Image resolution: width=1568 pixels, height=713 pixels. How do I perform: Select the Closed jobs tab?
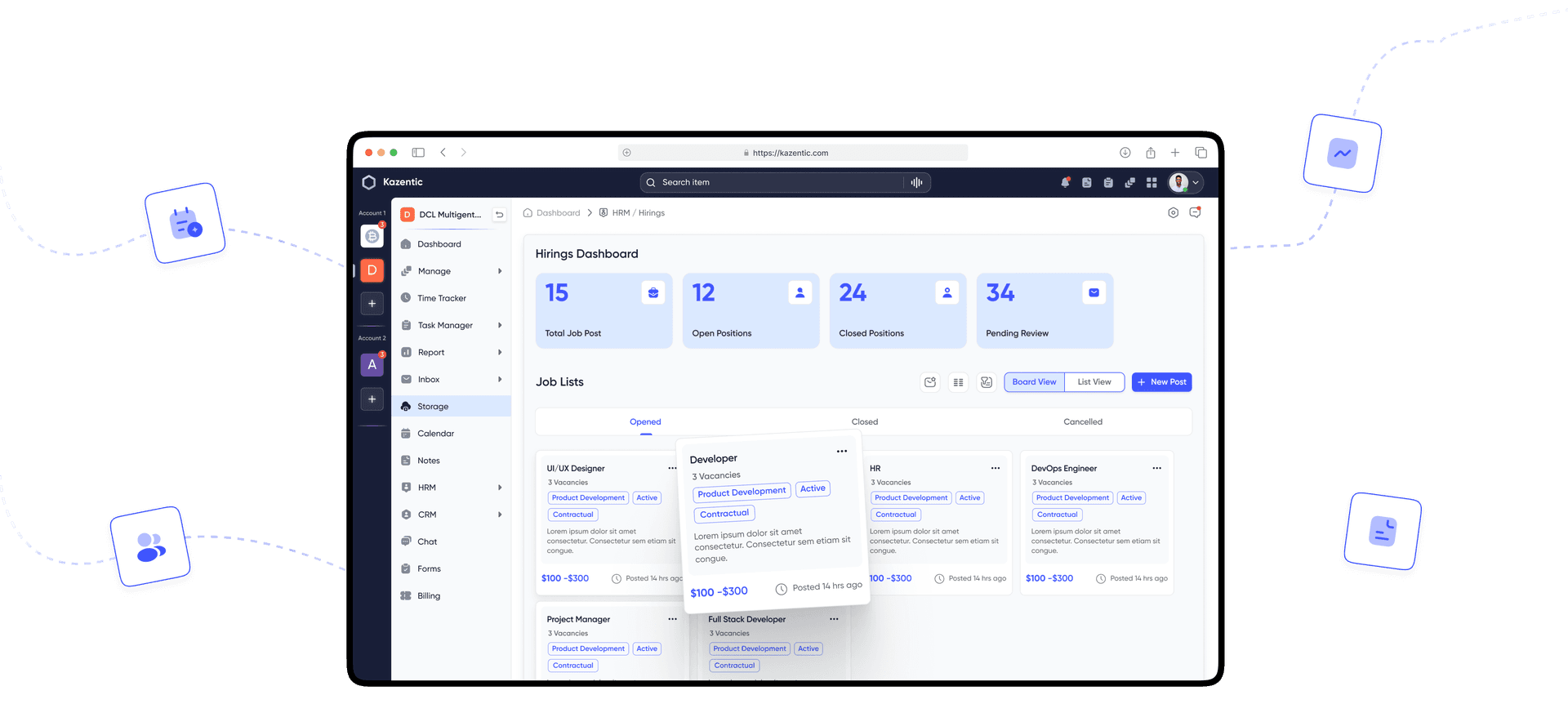tap(864, 422)
